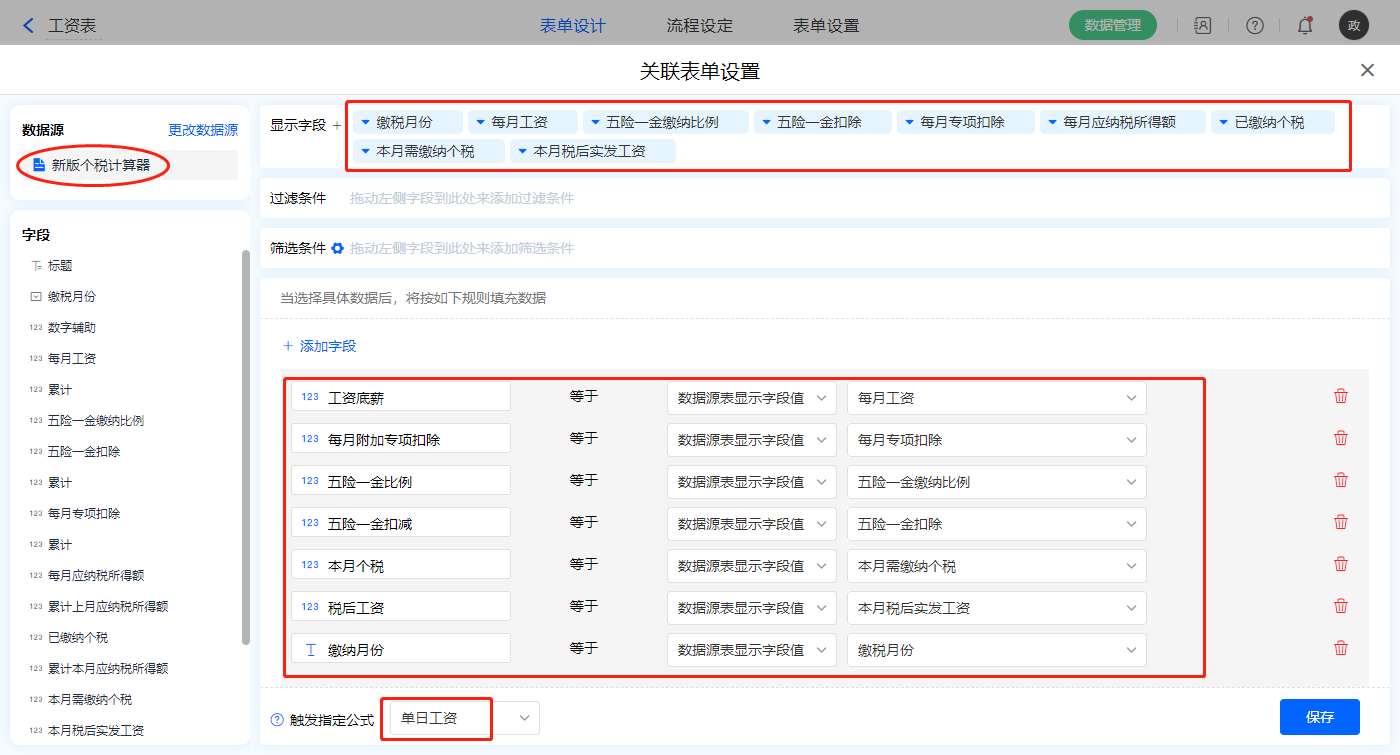Click the 保存 button
This screenshot has height=755, width=1400.
pos(1319,717)
